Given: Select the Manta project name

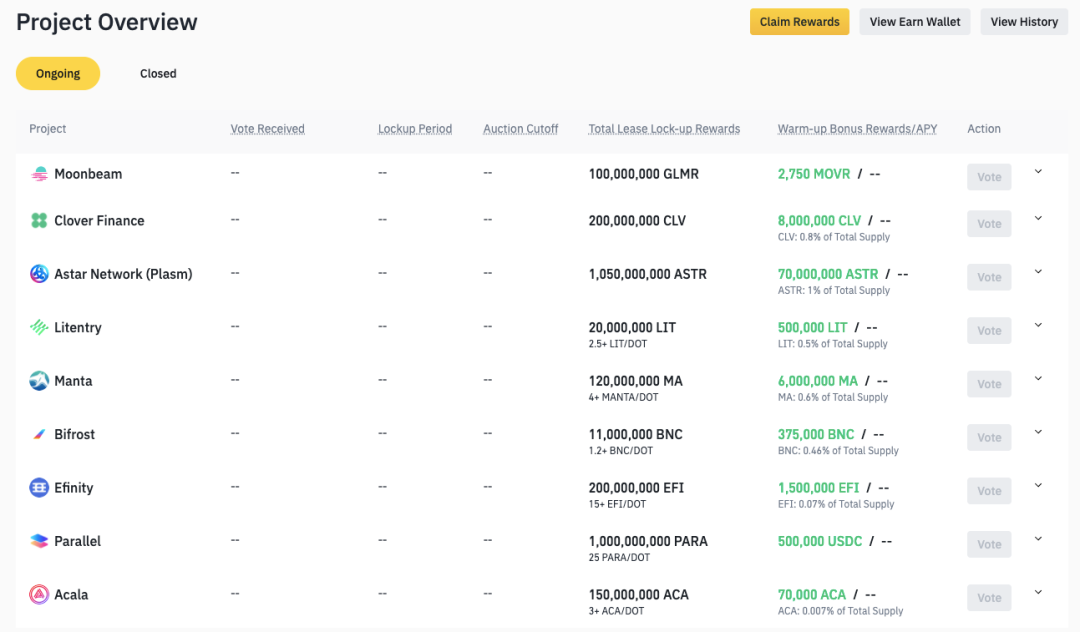Looking at the screenshot, I should tap(73, 381).
